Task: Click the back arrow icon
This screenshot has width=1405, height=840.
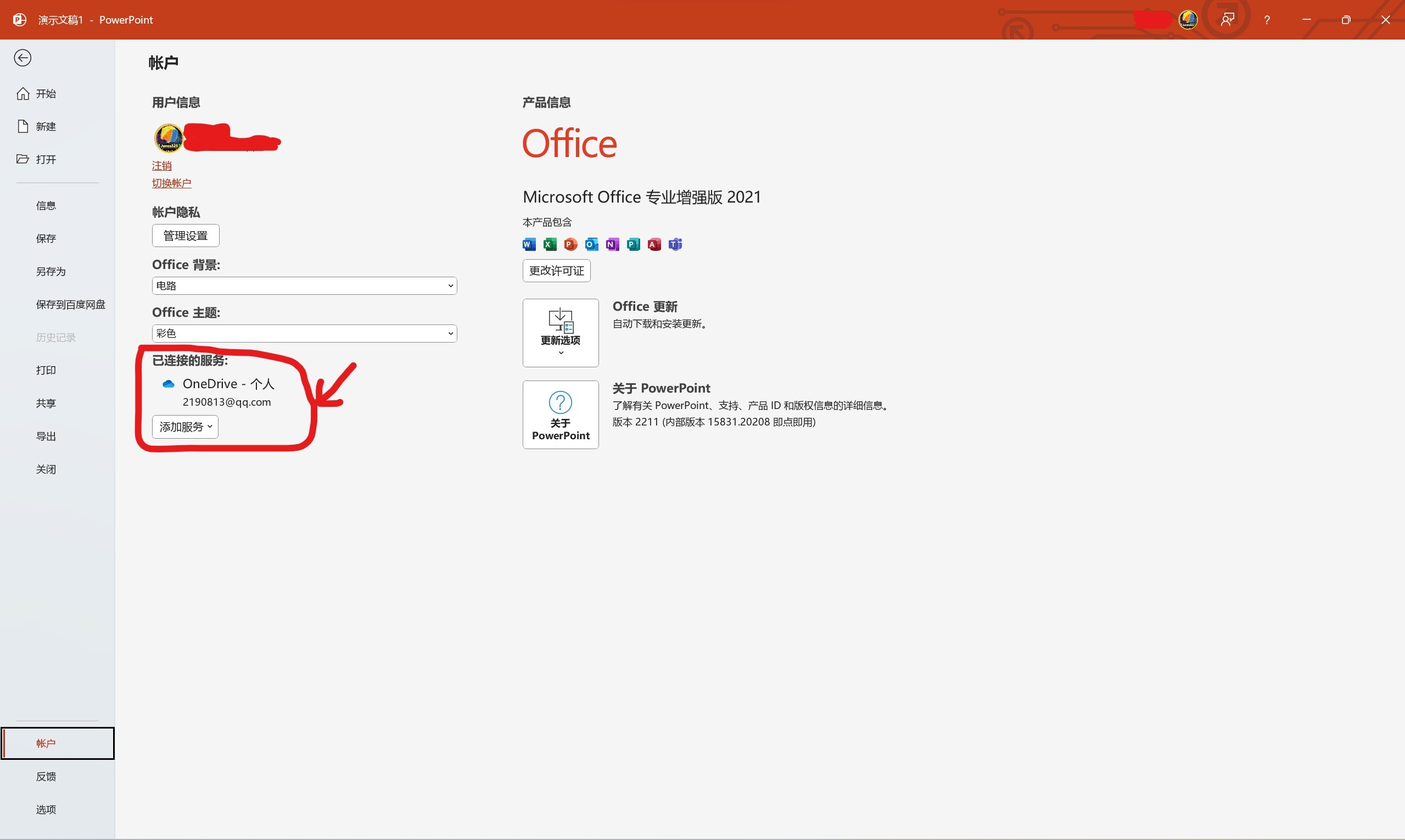Action: [23, 58]
